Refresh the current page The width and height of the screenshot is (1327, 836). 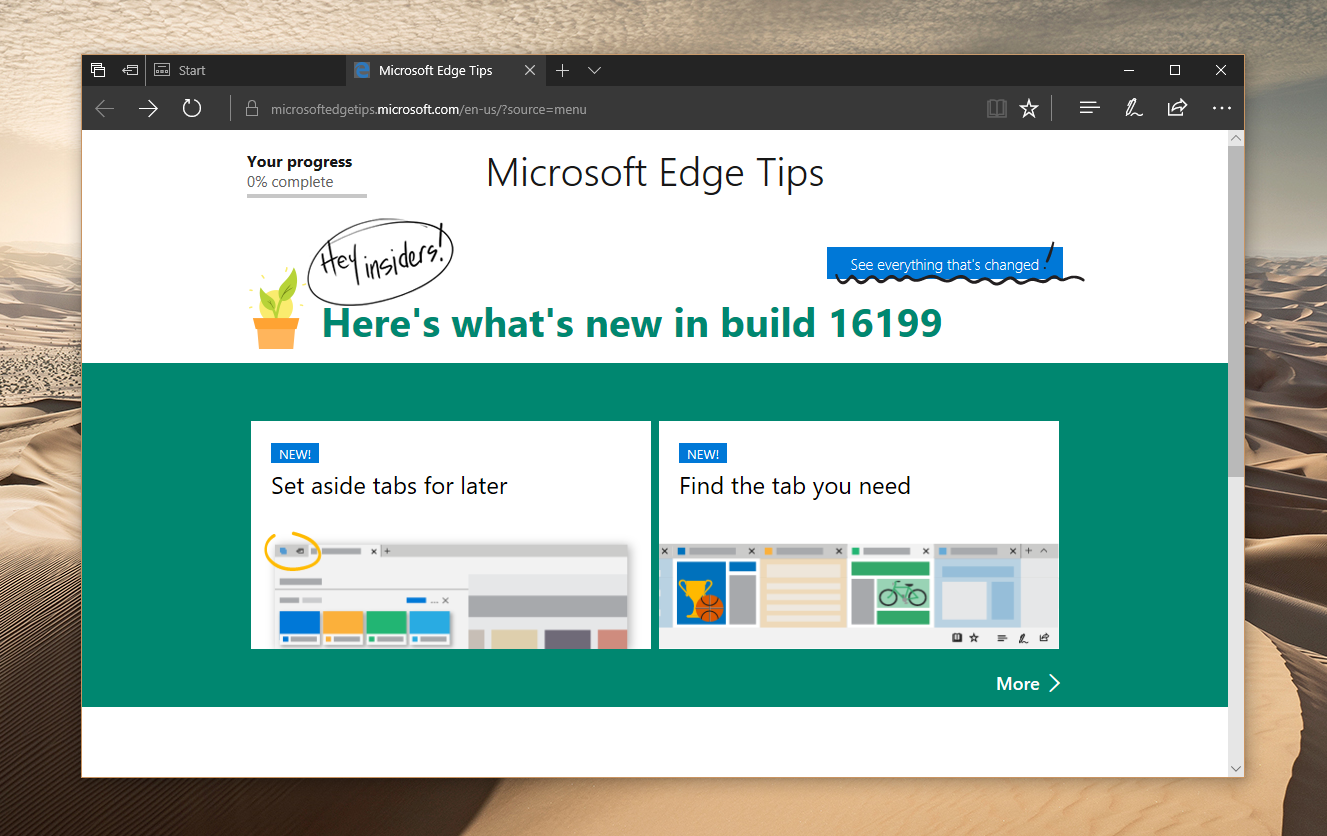coord(192,108)
